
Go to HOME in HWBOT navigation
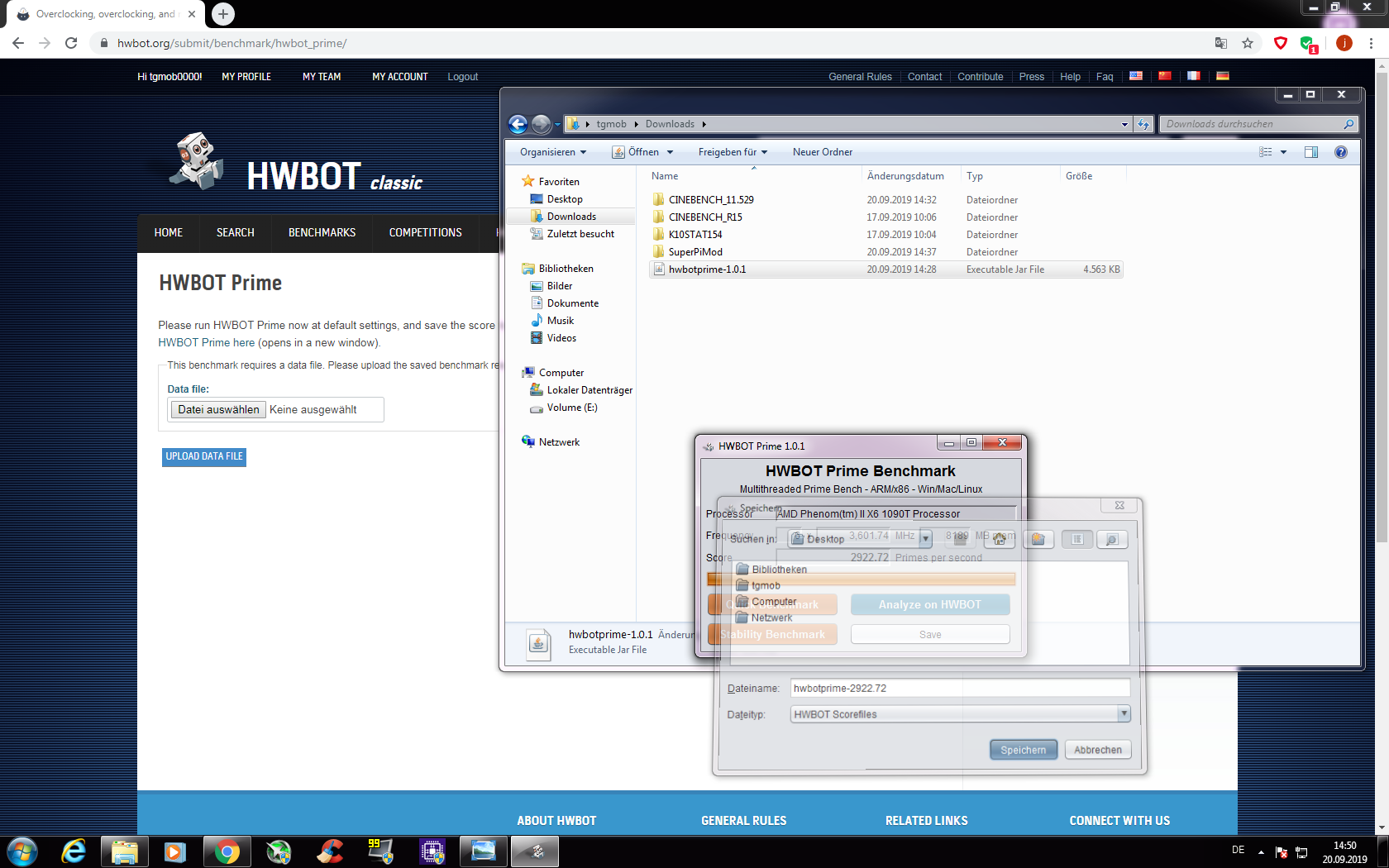tap(168, 233)
